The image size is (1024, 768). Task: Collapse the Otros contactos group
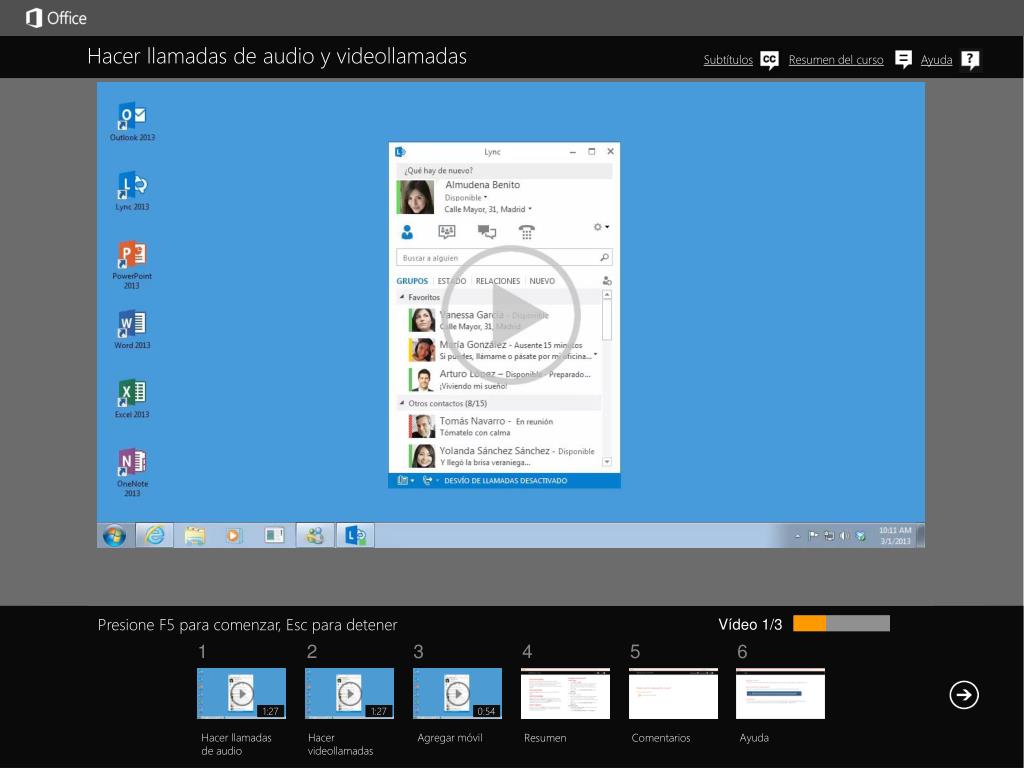pos(402,404)
